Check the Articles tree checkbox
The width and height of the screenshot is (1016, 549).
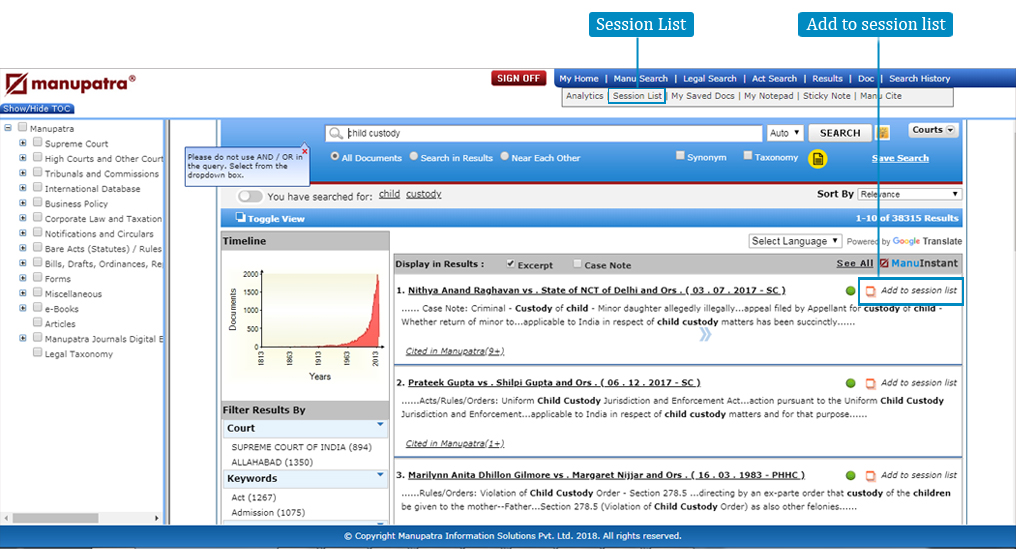pos(38,322)
